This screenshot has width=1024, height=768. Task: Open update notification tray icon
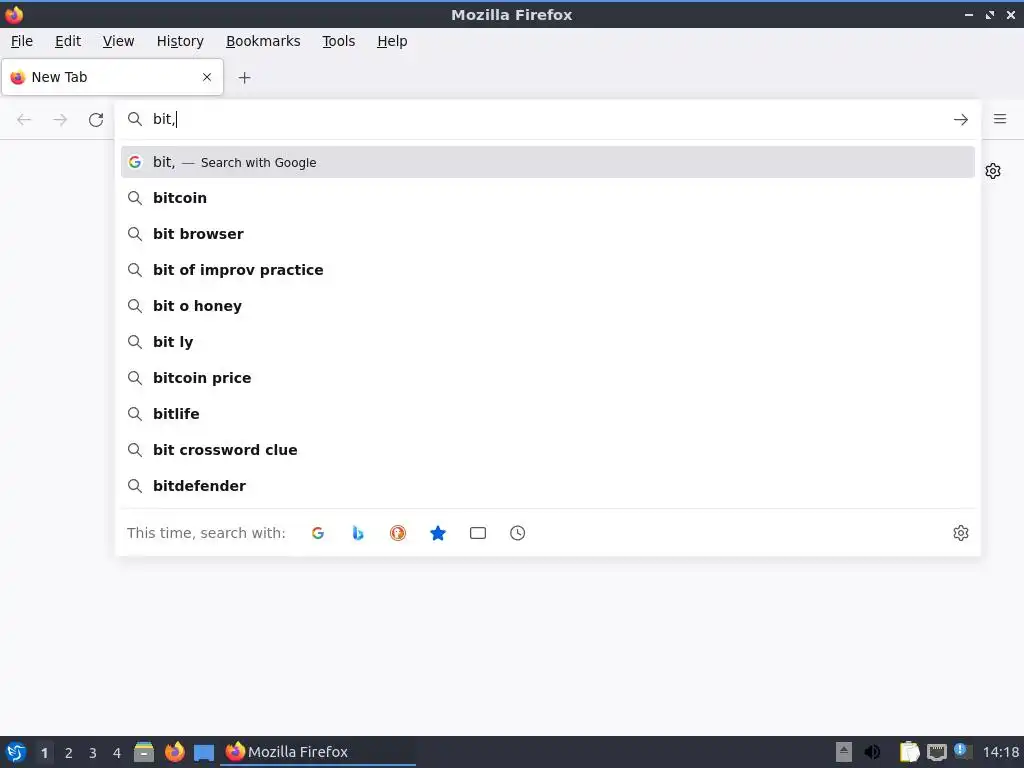click(x=963, y=751)
